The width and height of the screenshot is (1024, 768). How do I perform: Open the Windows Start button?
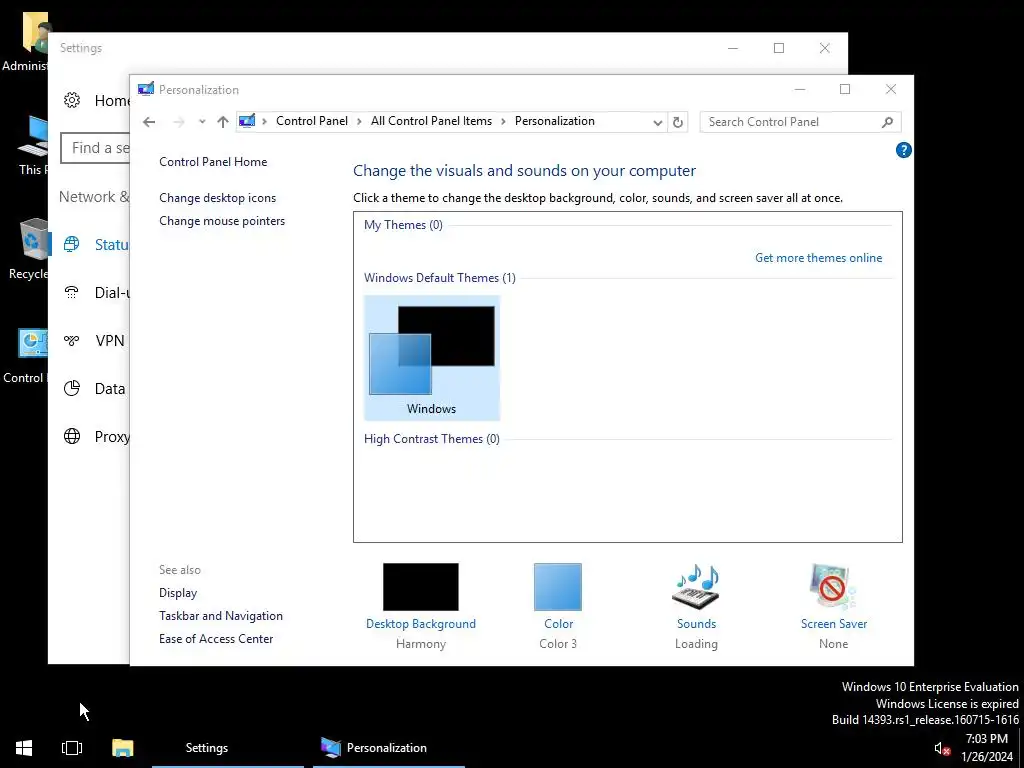pos(24,748)
